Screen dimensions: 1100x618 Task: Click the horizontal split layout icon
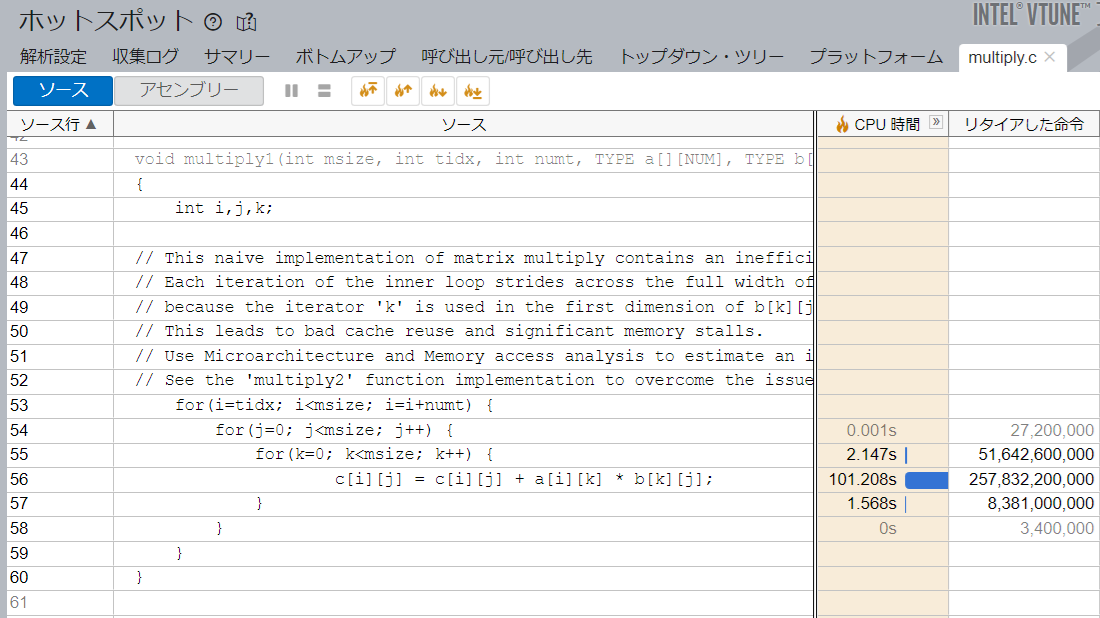point(324,91)
